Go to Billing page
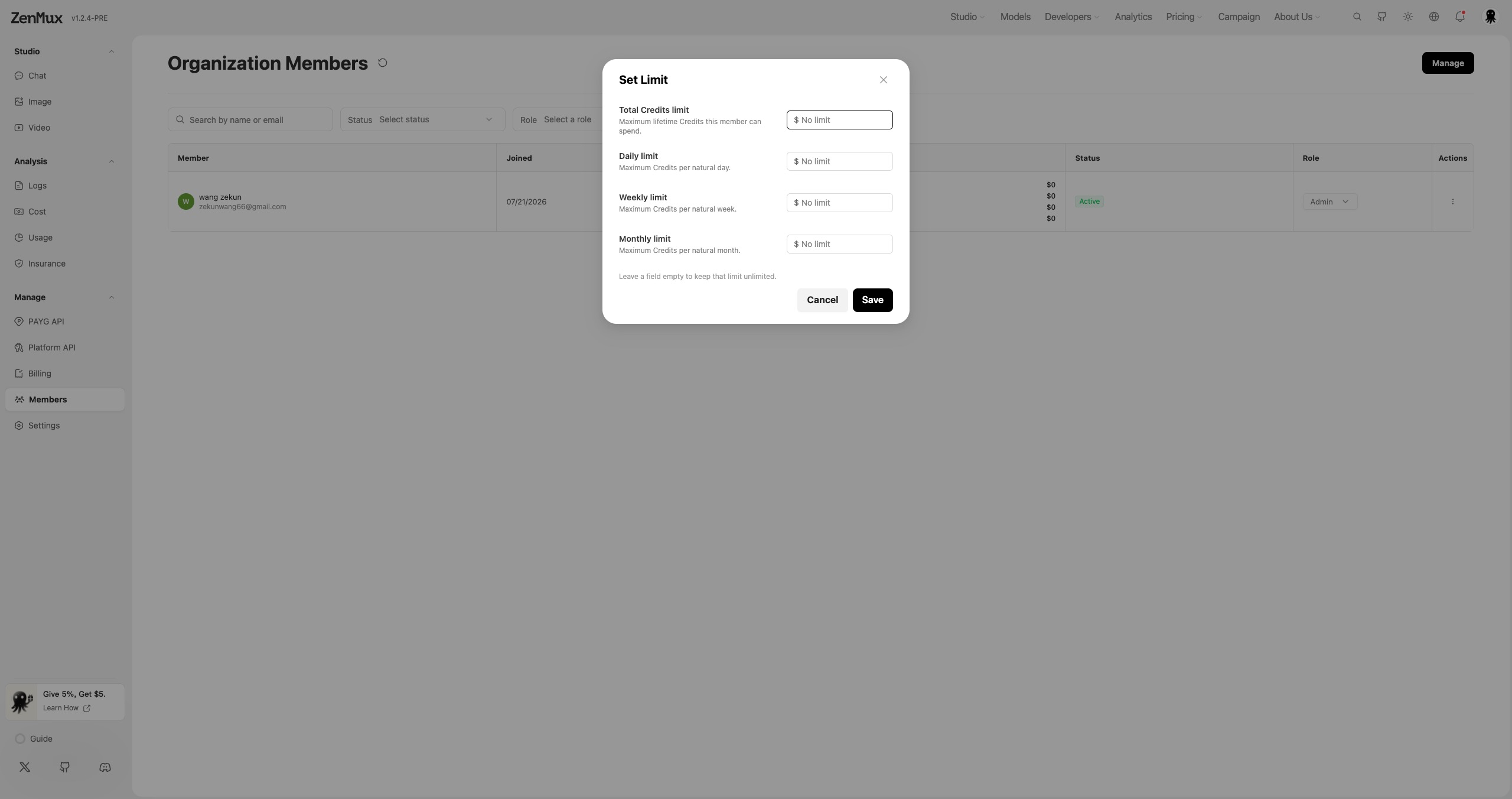Screen dimensions: 1512x799 [65, 373]
